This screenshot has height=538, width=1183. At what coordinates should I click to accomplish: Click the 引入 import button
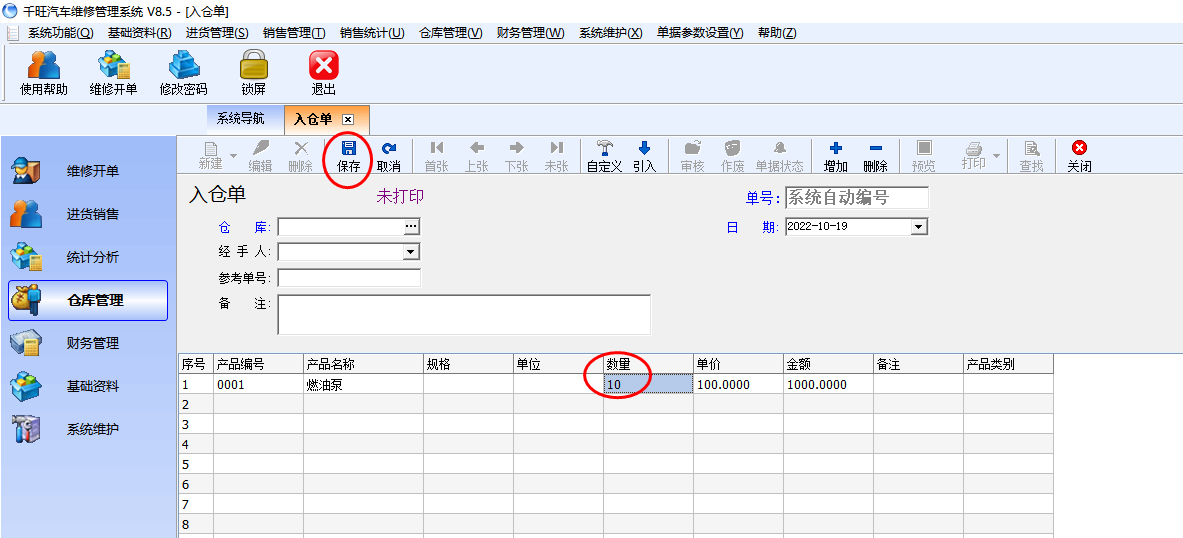[x=644, y=157]
